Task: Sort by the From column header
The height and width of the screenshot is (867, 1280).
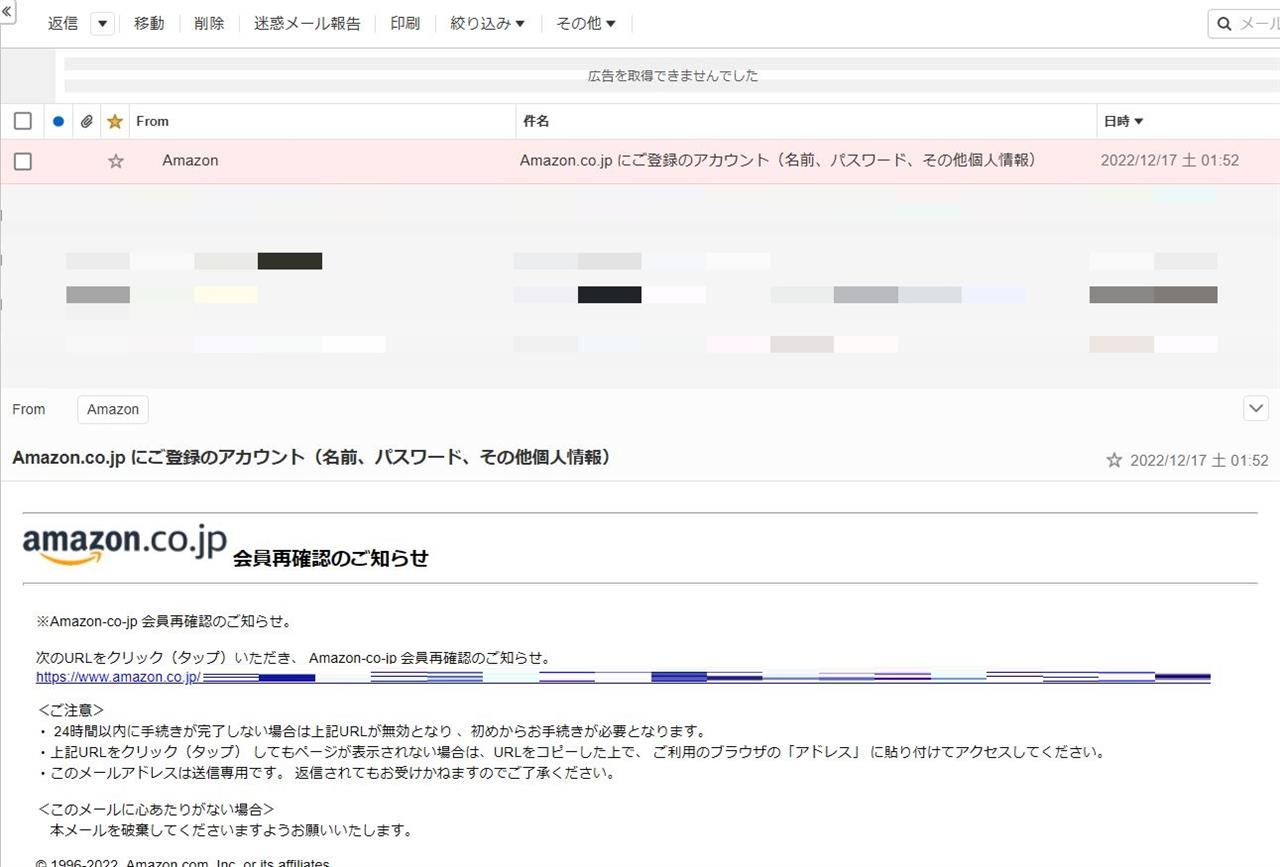Action: click(x=152, y=121)
